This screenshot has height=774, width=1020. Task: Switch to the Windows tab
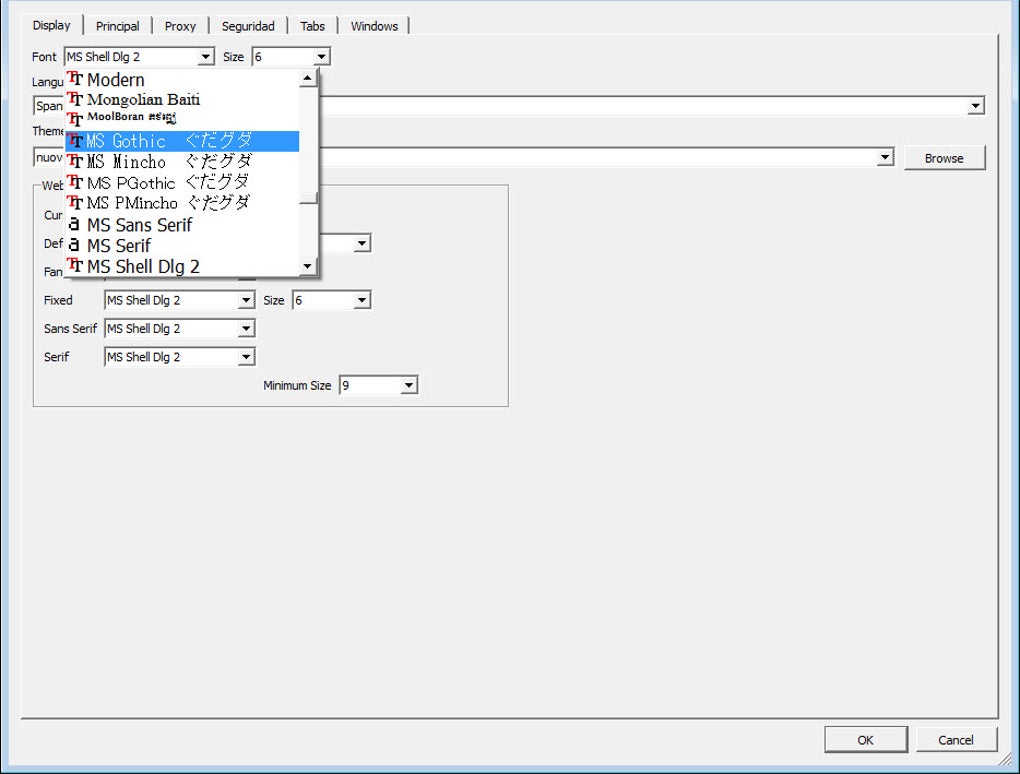click(x=374, y=26)
